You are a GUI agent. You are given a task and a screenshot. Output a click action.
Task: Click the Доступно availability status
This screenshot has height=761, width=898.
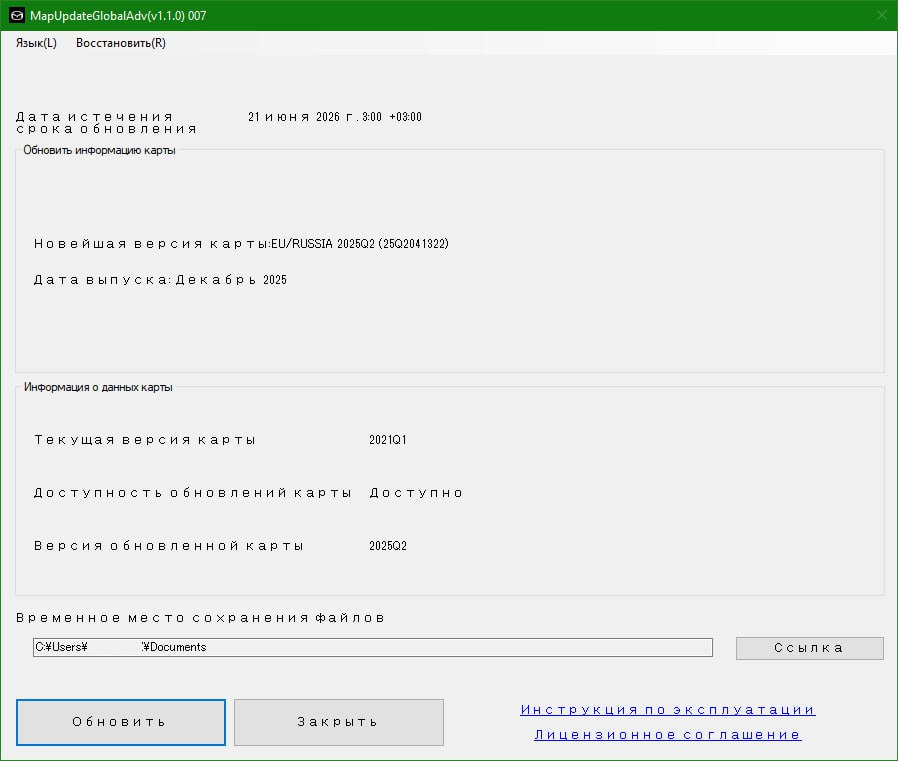[416, 493]
